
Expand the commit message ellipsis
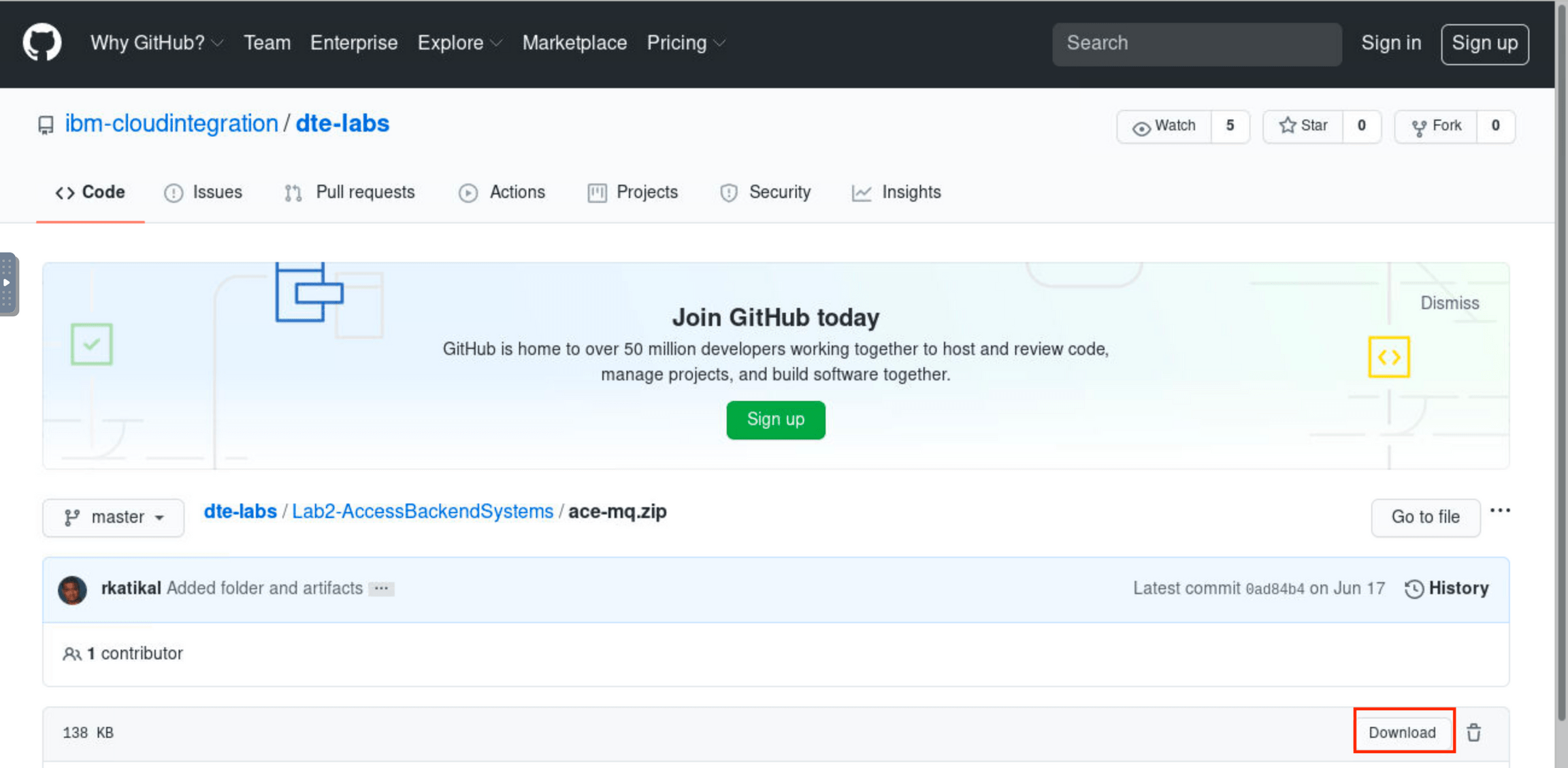[x=381, y=588]
